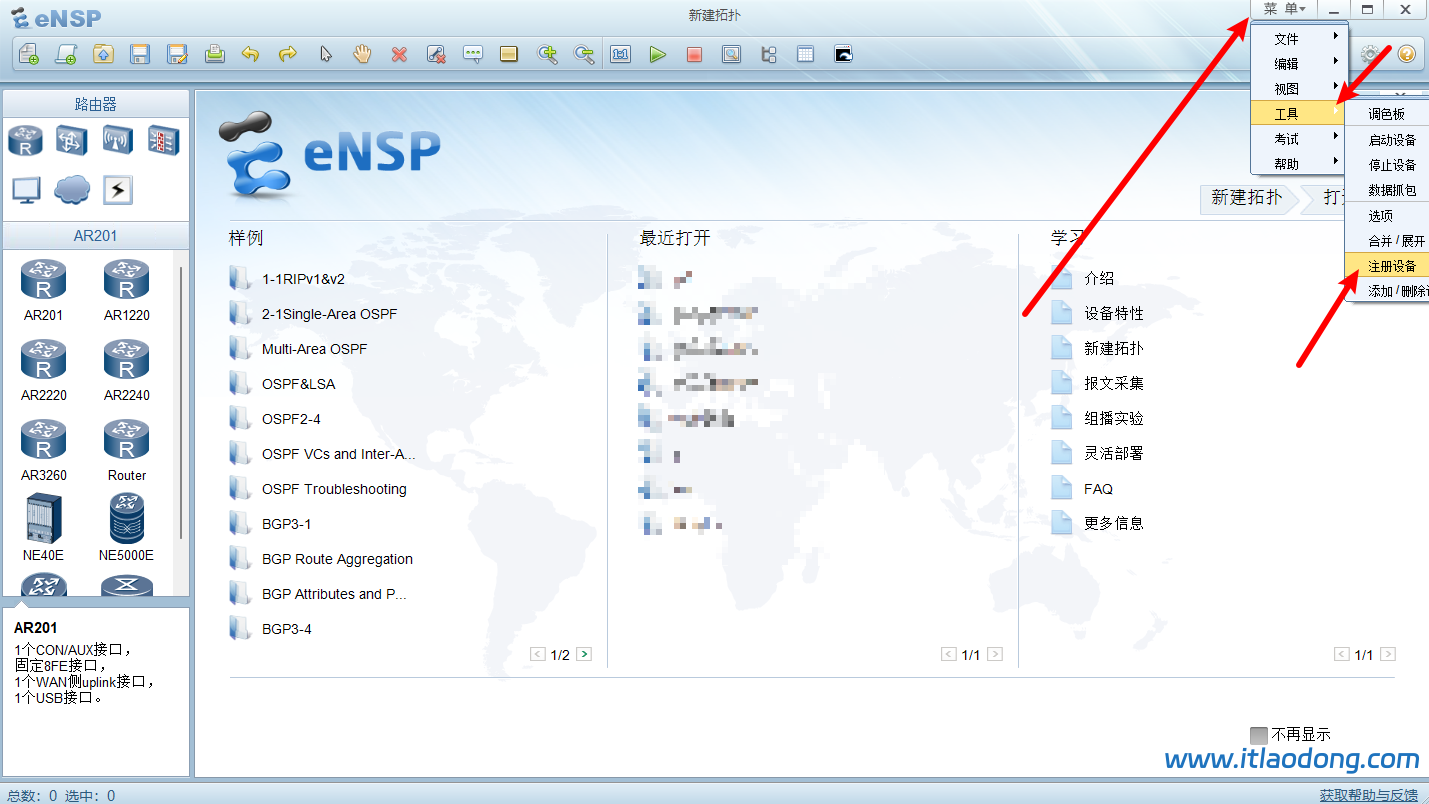The image size is (1429, 804).
Task: Select 注册设备 in the tools submenu
Action: 1392,266
